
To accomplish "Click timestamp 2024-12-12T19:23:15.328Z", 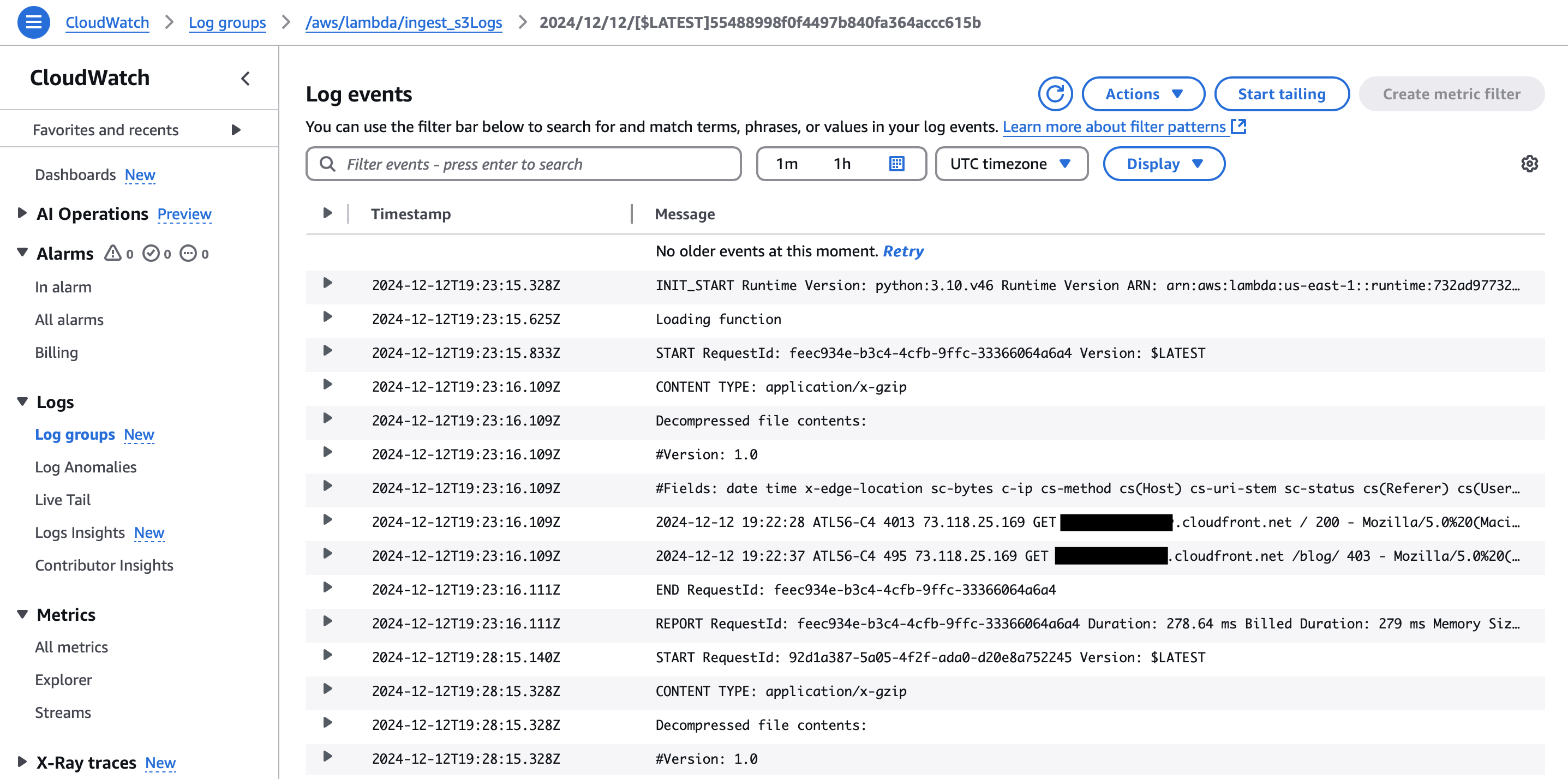I will pos(465,285).
